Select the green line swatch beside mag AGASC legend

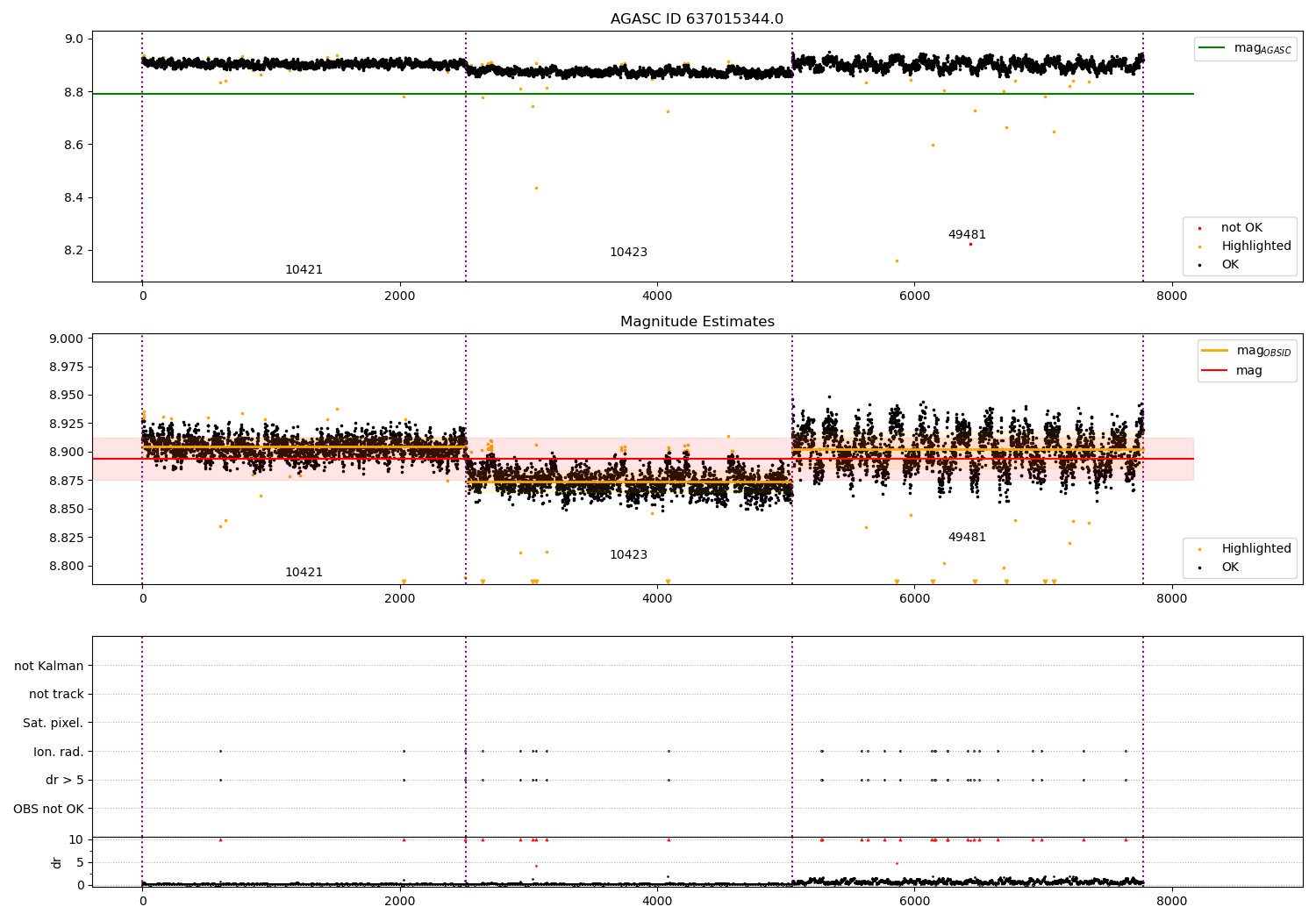point(1212,48)
